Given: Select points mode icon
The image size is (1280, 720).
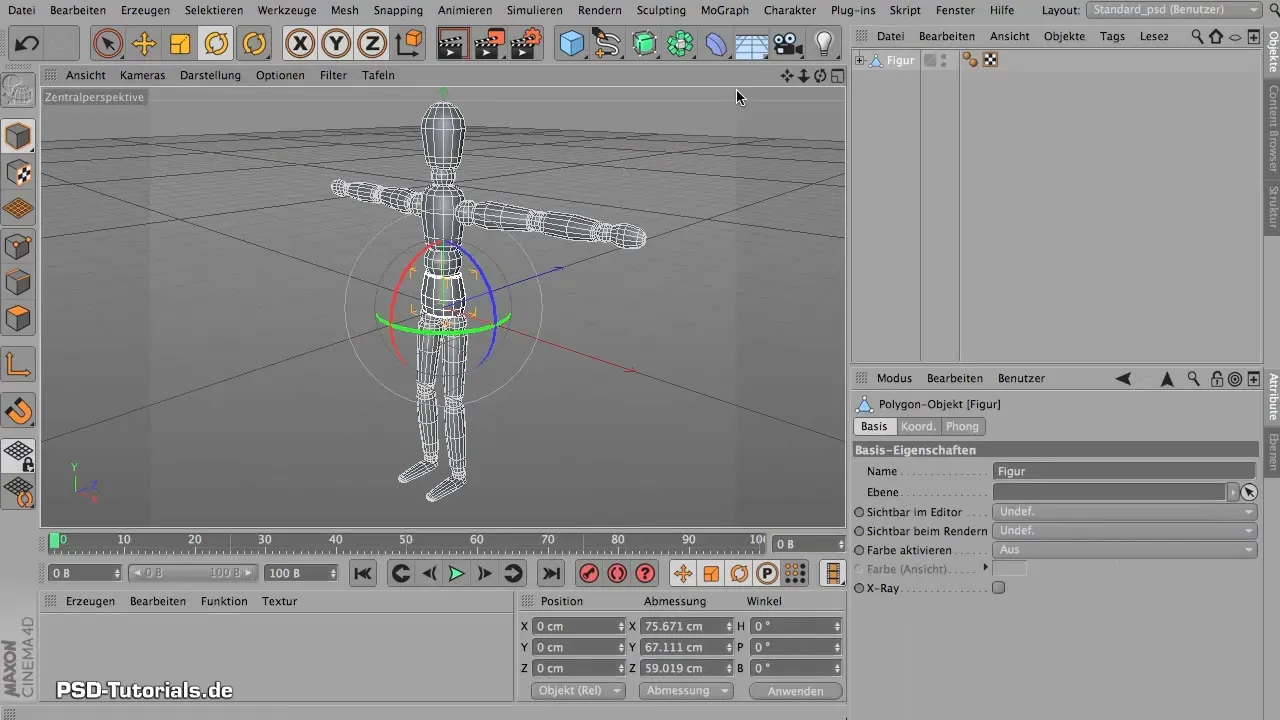Looking at the screenshot, I should pos(19,245).
